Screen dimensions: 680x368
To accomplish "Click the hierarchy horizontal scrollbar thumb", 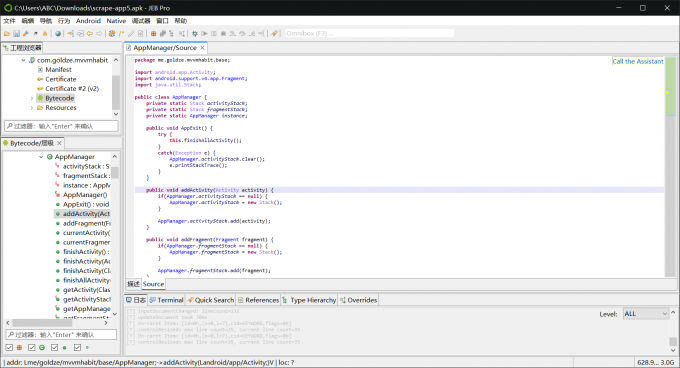I will (42, 323).
